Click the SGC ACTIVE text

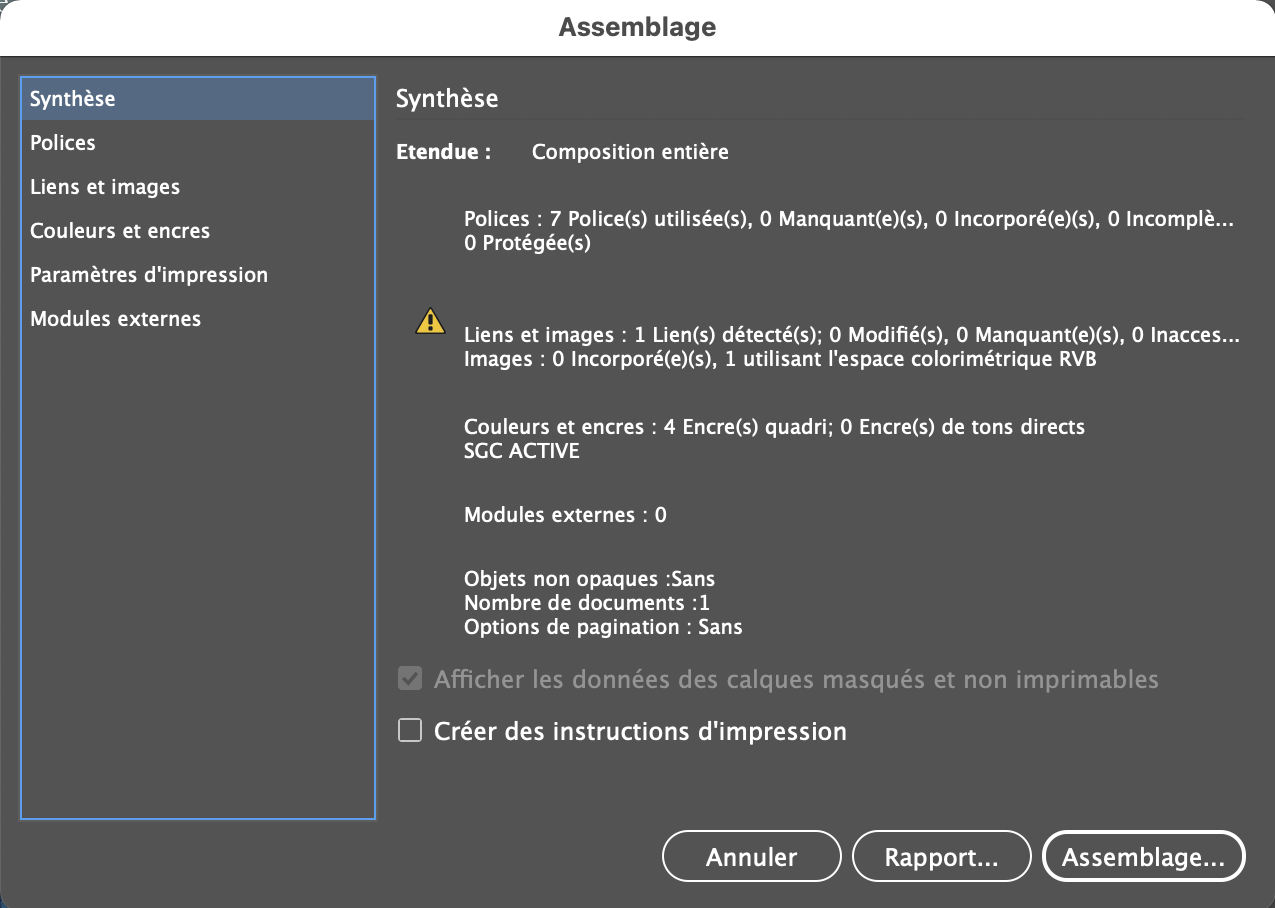pyautogui.click(x=522, y=451)
